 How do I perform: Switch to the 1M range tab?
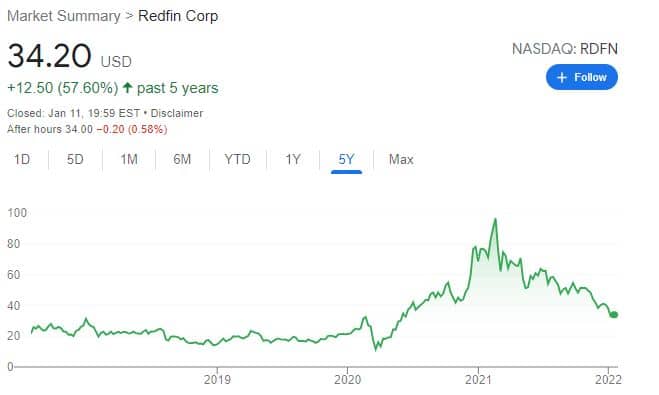point(129,159)
